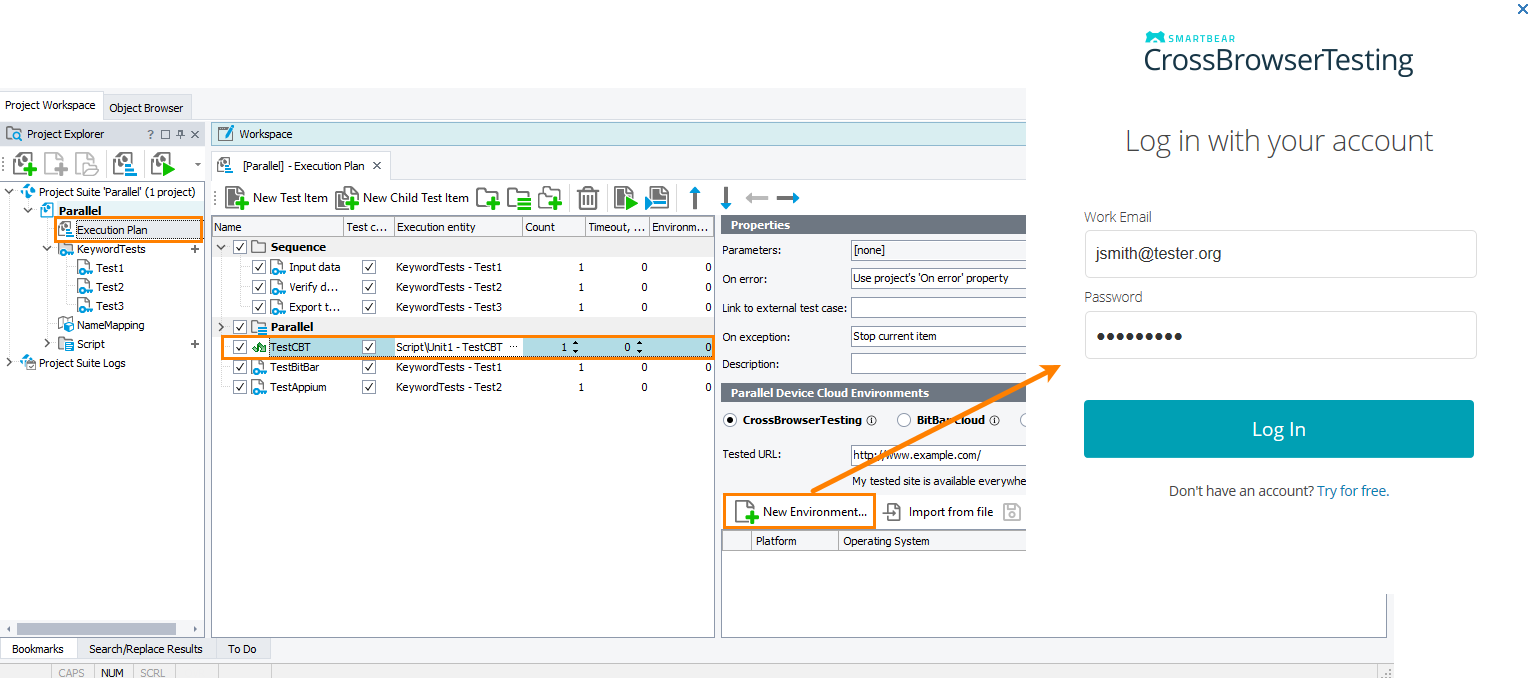Collapse the Sequence group
This screenshot has width=1532, height=678.
(222, 247)
